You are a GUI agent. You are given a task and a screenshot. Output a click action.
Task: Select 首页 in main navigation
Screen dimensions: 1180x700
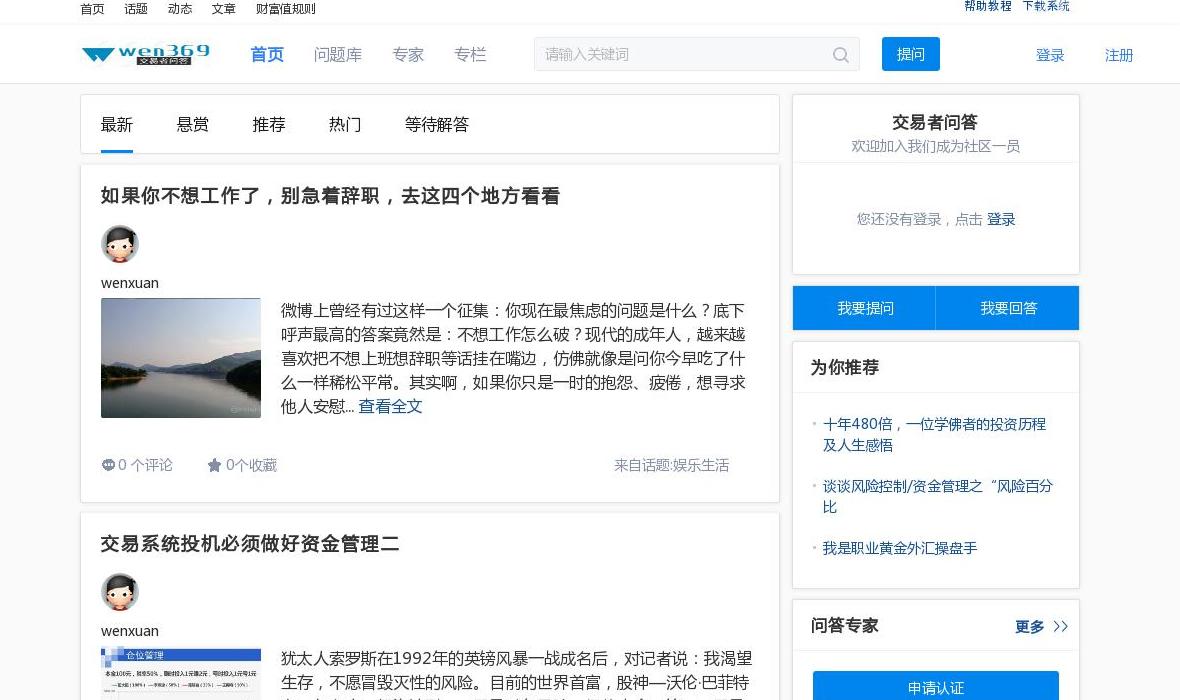(x=267, y=54)
